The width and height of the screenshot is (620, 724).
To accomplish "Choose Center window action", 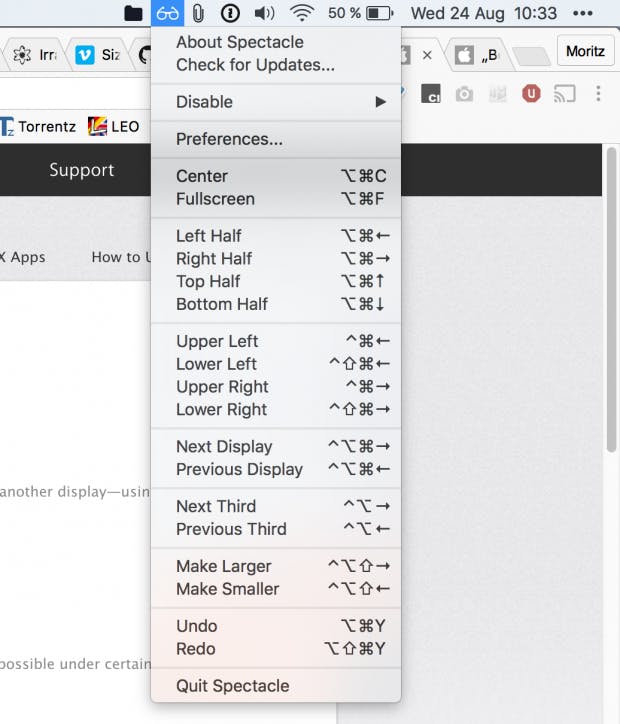I will coord(276,176).
